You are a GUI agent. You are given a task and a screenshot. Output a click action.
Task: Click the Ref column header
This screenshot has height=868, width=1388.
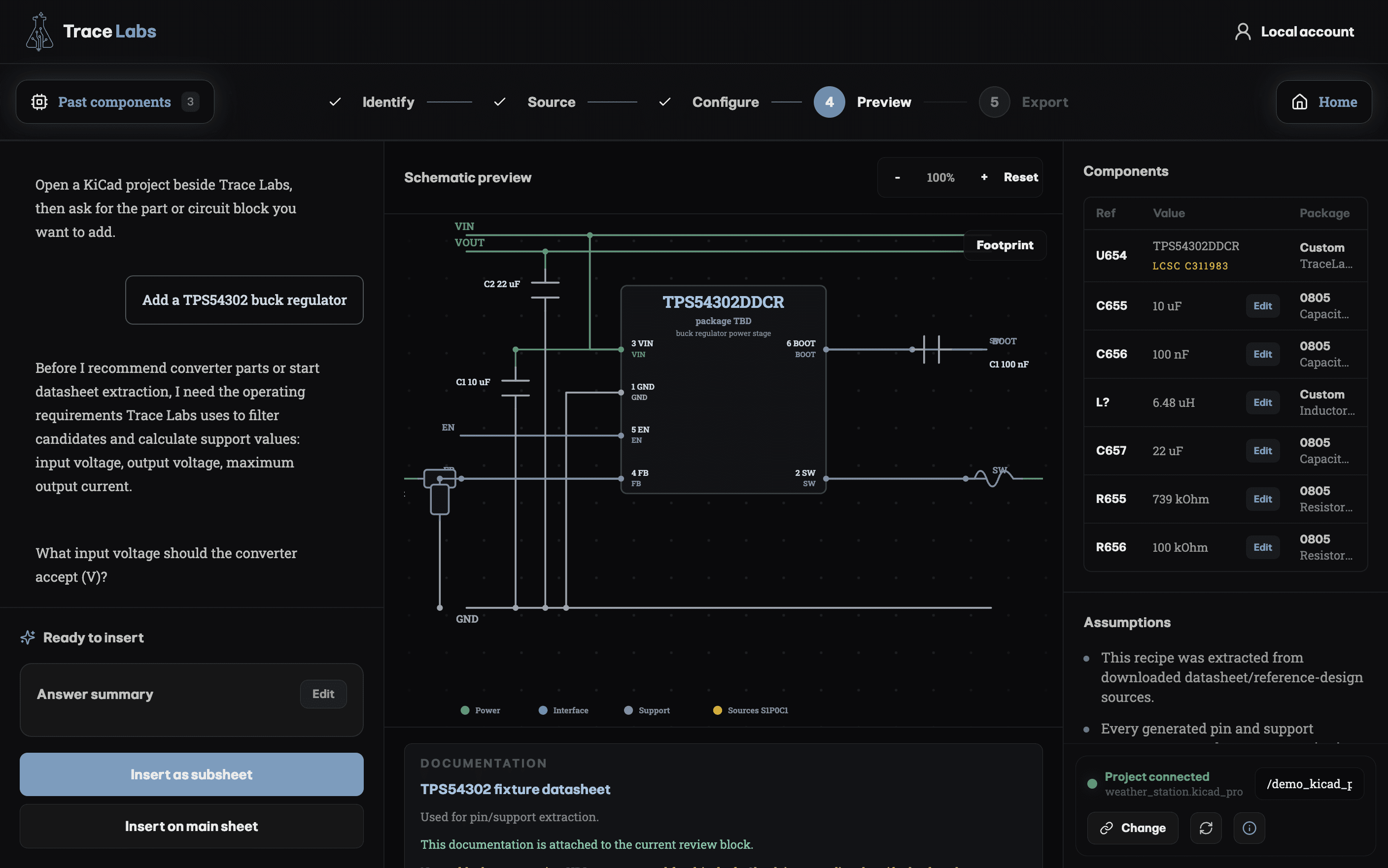pos(1106,213)
